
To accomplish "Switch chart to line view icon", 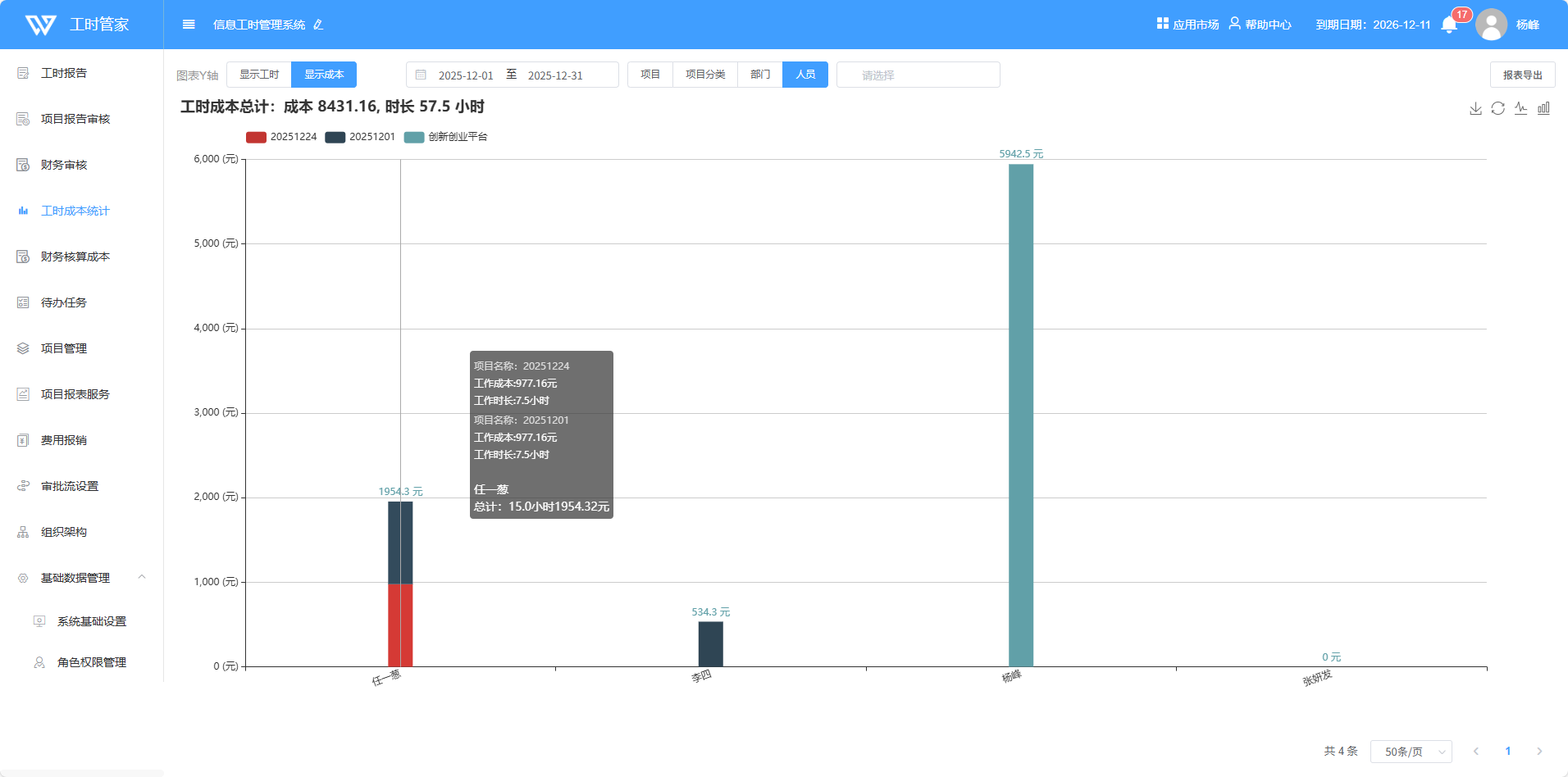I will pyautogui.click(x=1520, y=108).
